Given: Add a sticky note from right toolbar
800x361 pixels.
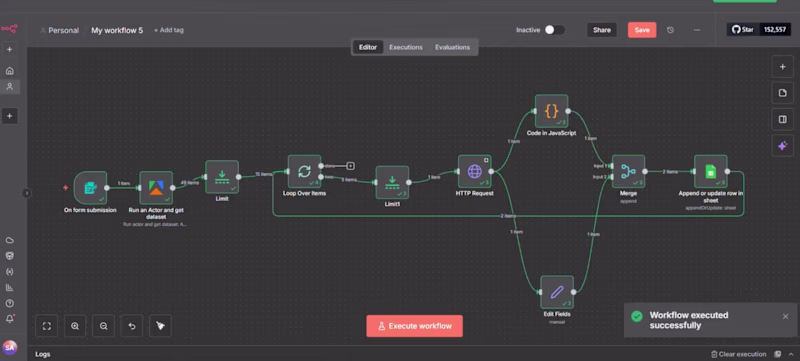Looking at the screenshot, I should [x=782, y=93].
